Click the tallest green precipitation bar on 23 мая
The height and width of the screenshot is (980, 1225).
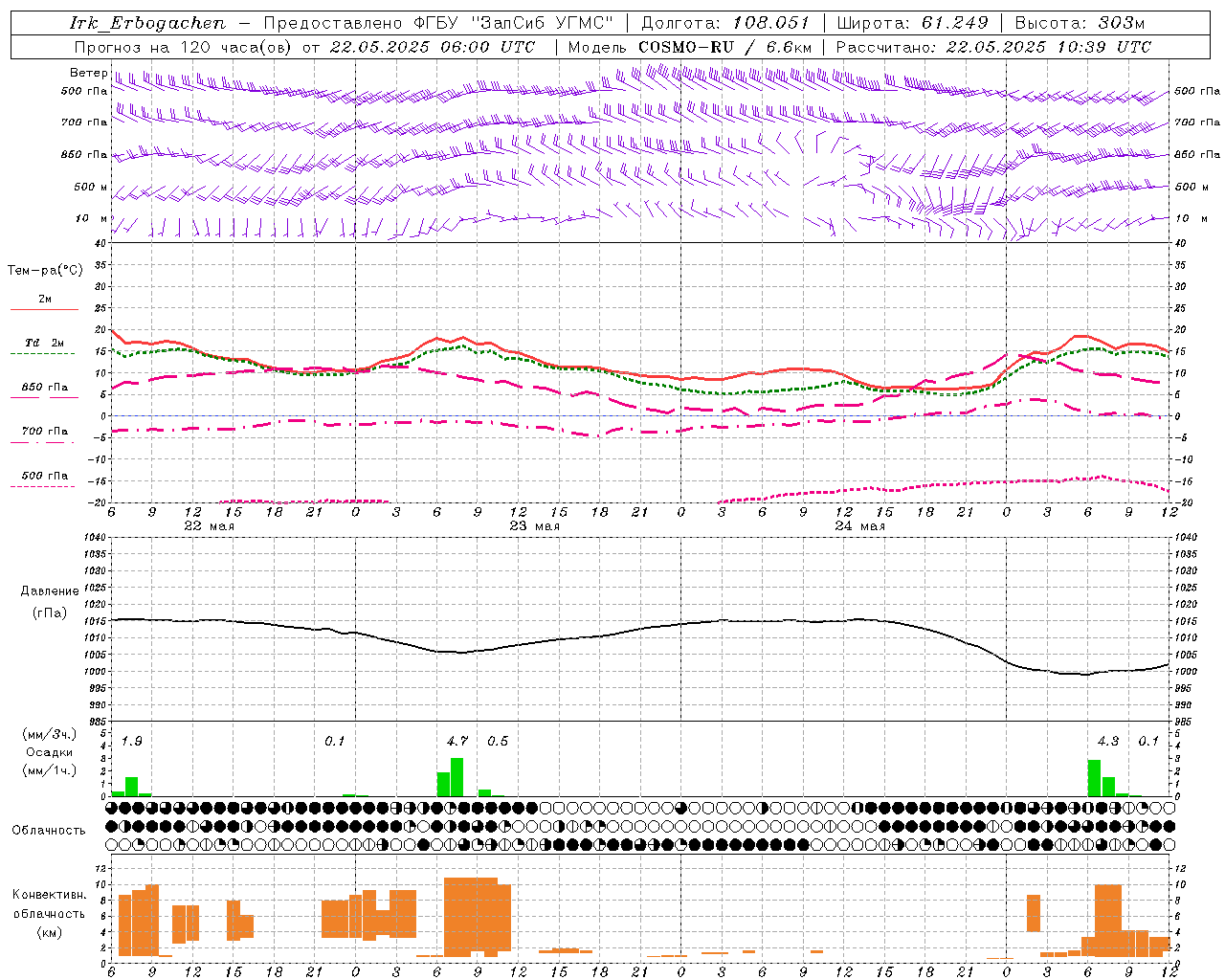pyautogui.click(x=457, y=777)
